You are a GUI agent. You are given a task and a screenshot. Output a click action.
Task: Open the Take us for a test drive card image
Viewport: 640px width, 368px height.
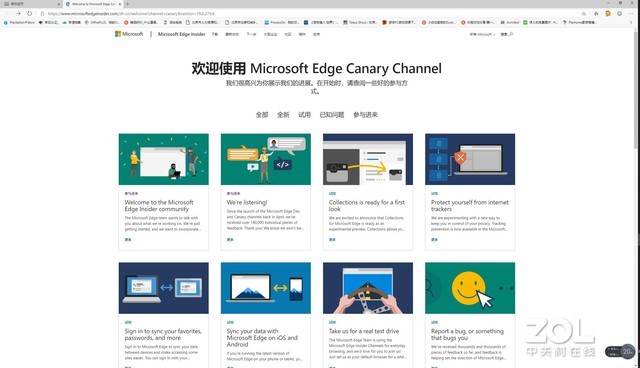(368, 288)
